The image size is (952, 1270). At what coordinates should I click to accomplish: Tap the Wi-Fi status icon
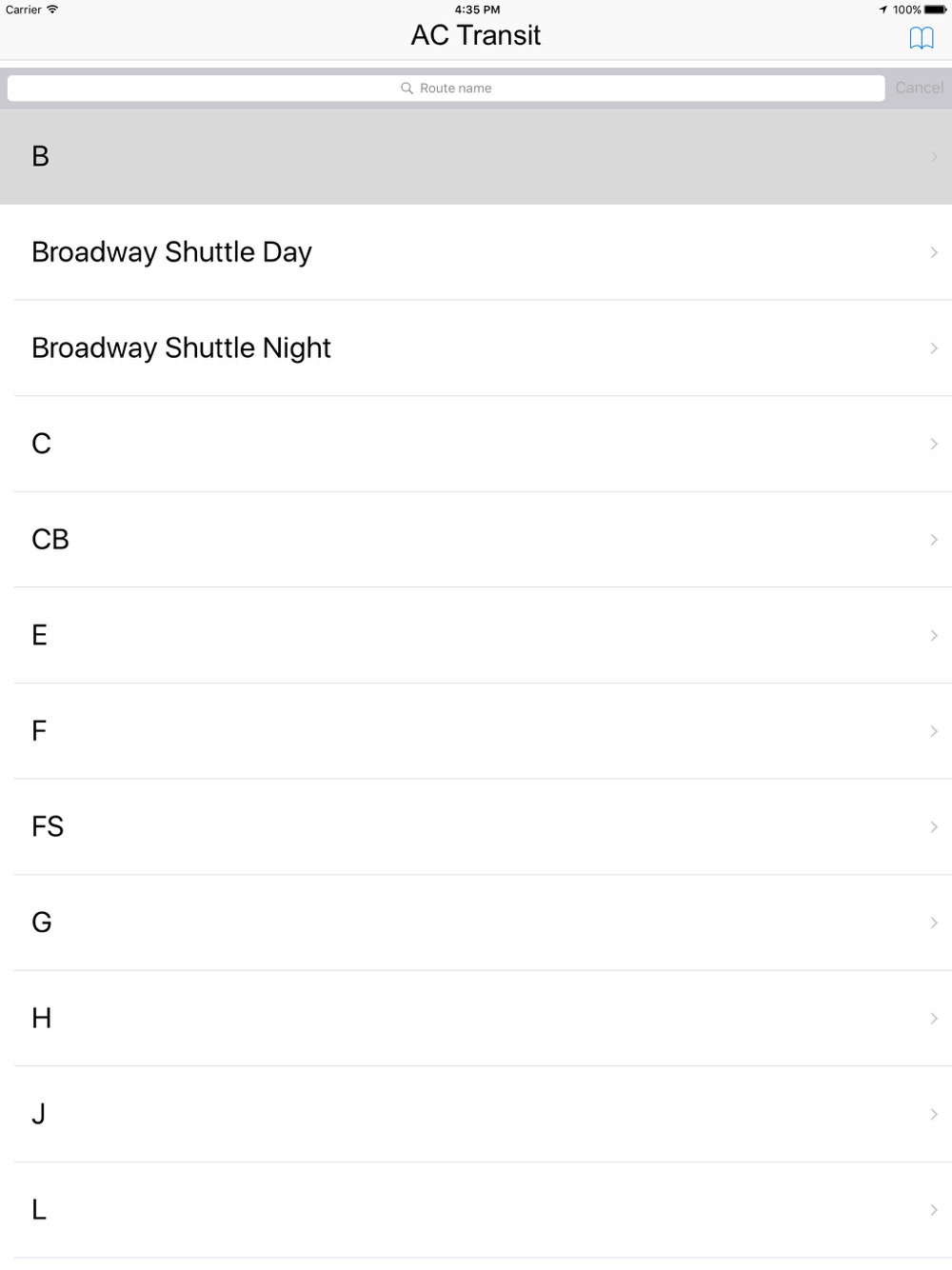(52, 10)
